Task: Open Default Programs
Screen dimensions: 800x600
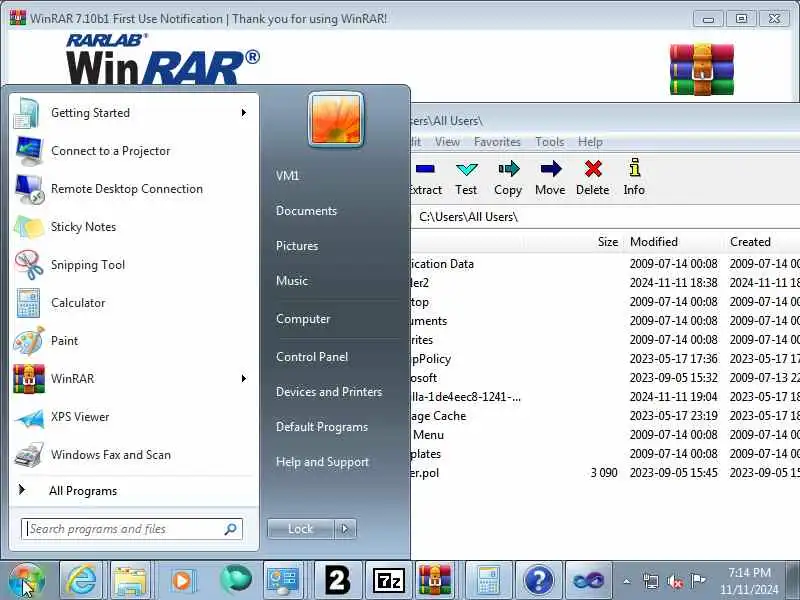Action: click(x=322, y=427)
